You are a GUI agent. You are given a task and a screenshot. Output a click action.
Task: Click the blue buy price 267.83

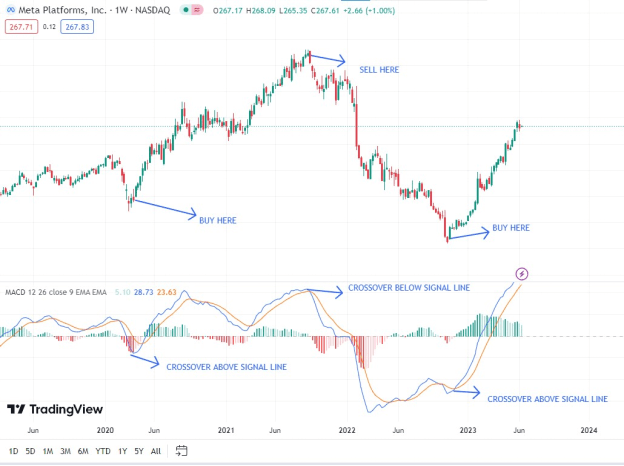tap(77, 27)
